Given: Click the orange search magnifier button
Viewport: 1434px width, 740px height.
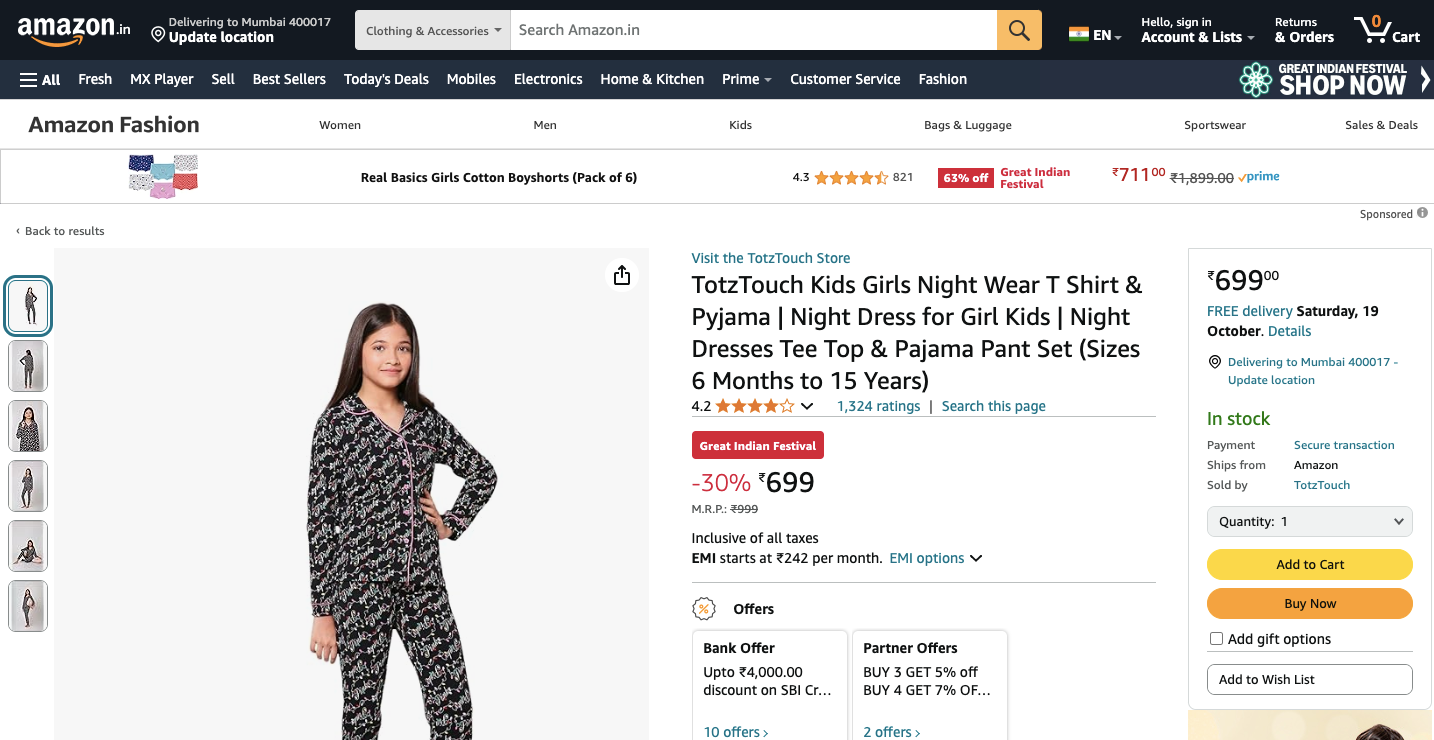Looking at the screenshot, I should [x=1019, y=30].
